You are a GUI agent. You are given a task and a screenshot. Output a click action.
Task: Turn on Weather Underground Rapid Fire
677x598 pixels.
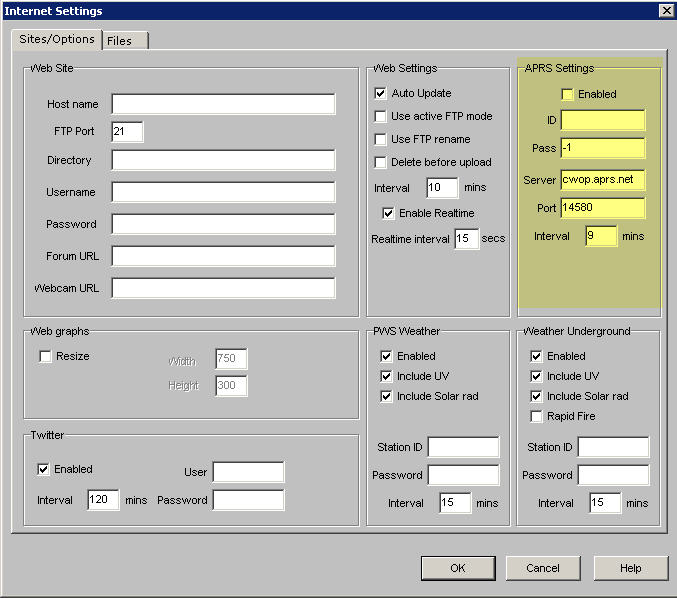[536, 416]
